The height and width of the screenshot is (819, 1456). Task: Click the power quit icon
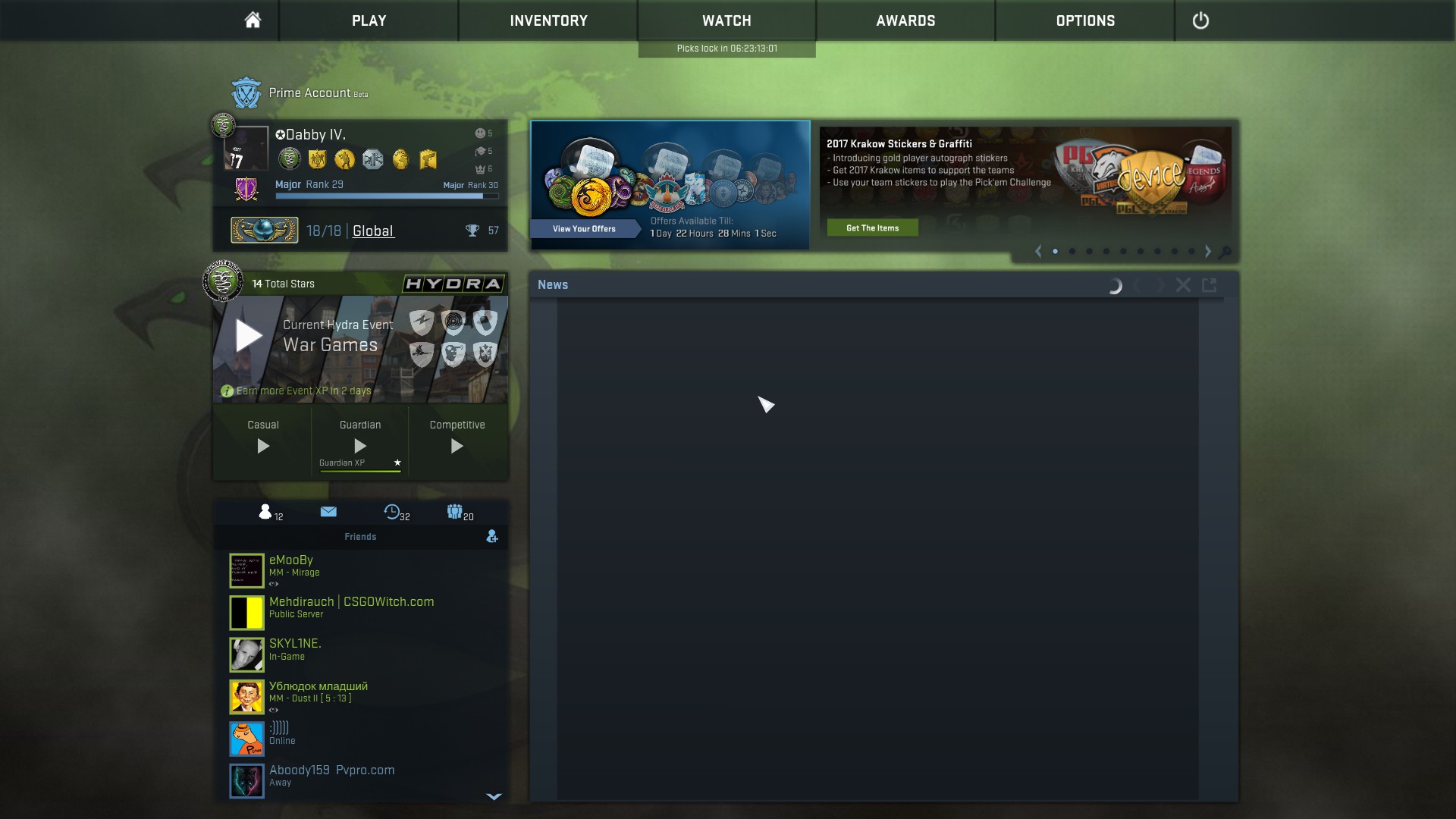click(x=1200, y=20)
